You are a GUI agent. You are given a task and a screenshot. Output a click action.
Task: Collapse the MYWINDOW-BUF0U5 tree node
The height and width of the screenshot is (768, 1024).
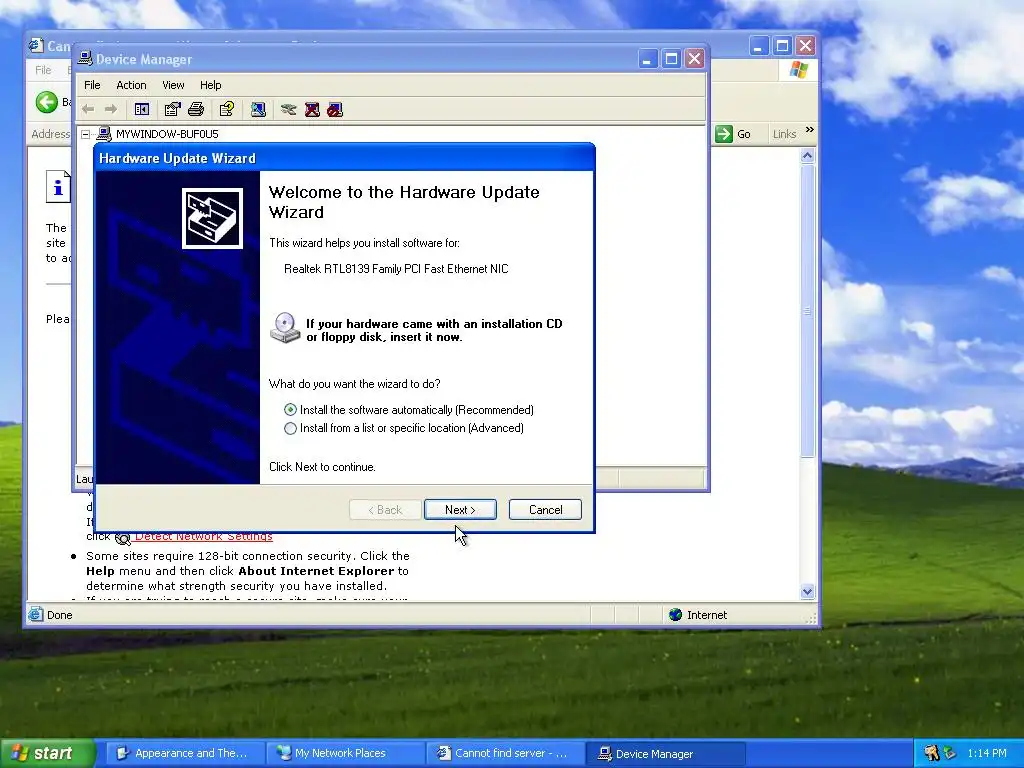(86, 135)
